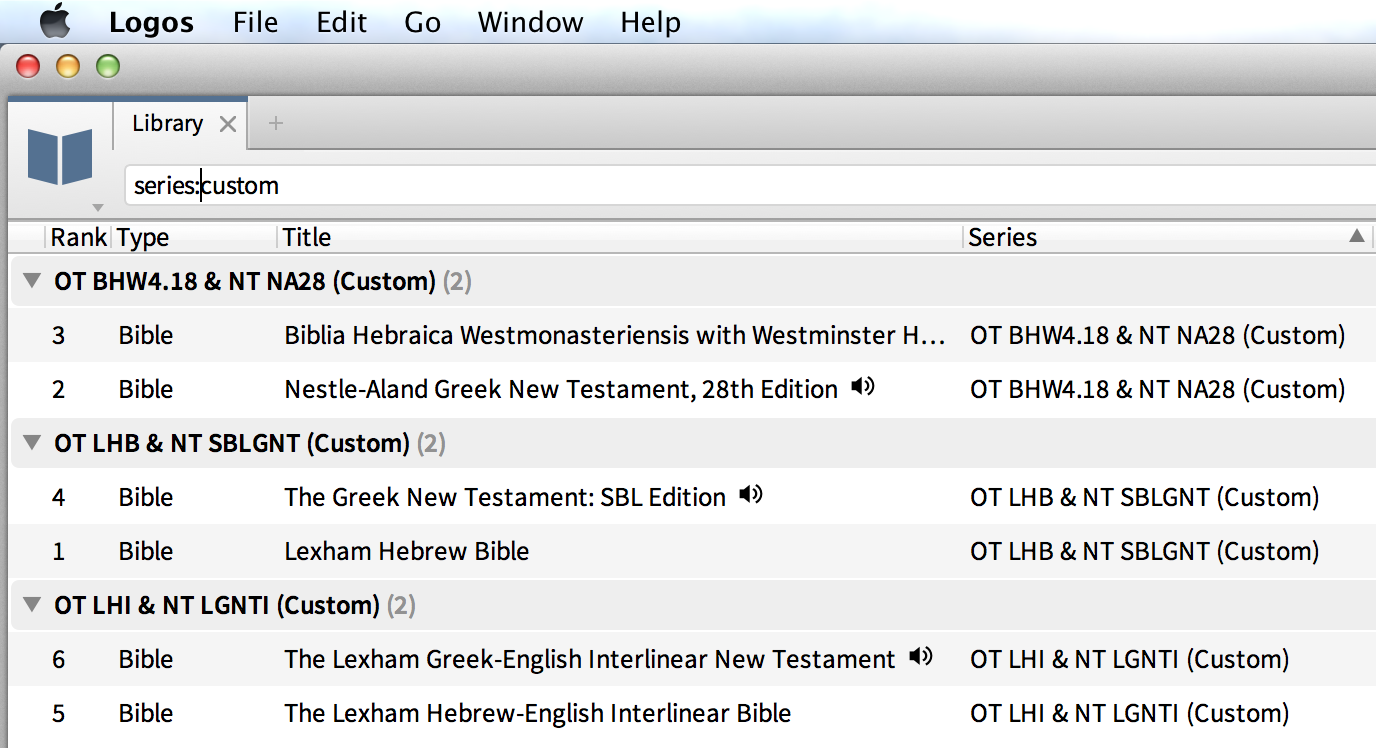Click audio speaker icon beside Lexham Greek-English Interlinear

tap(920, 656)
